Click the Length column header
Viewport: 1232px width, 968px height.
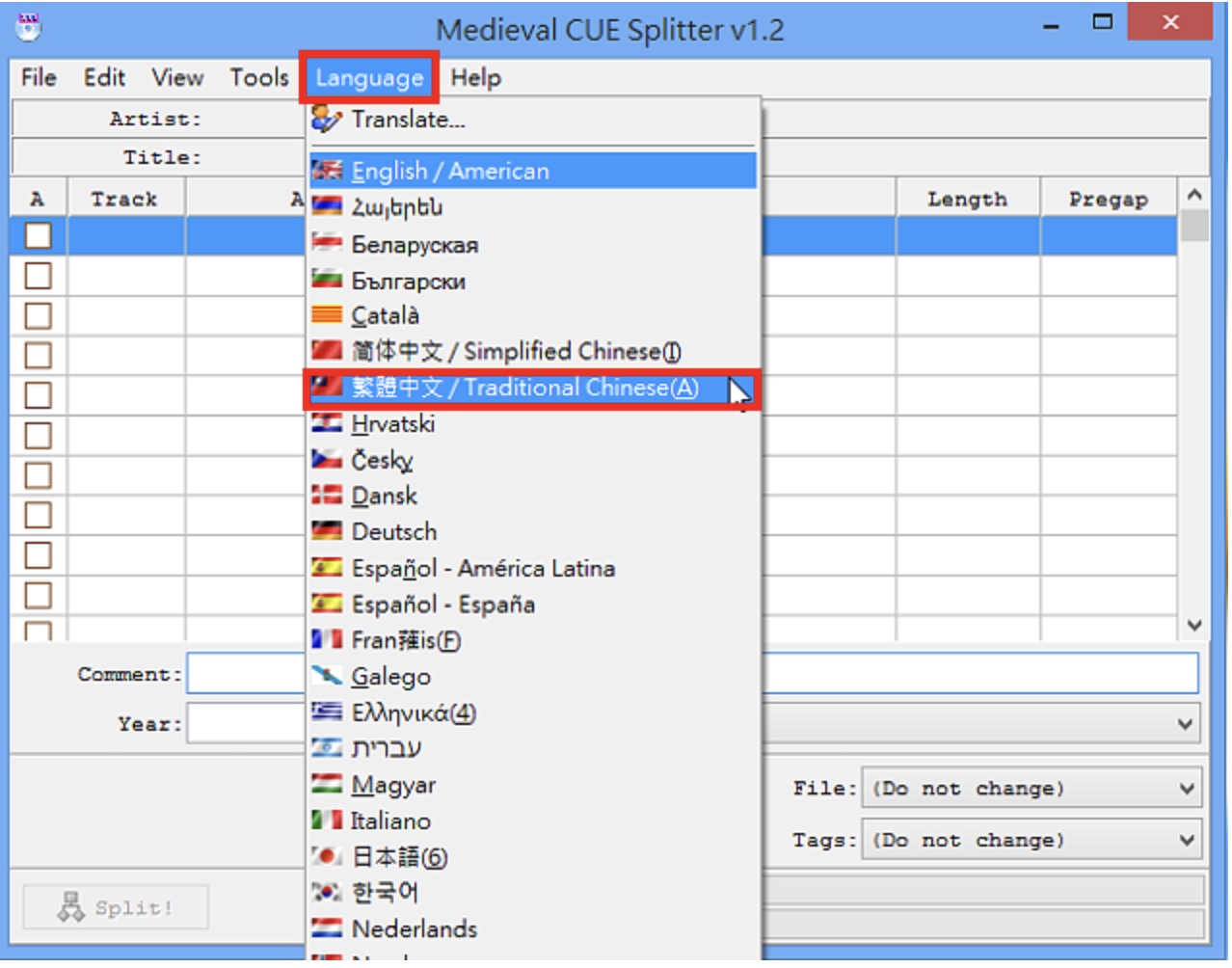(x=968, y=199)
